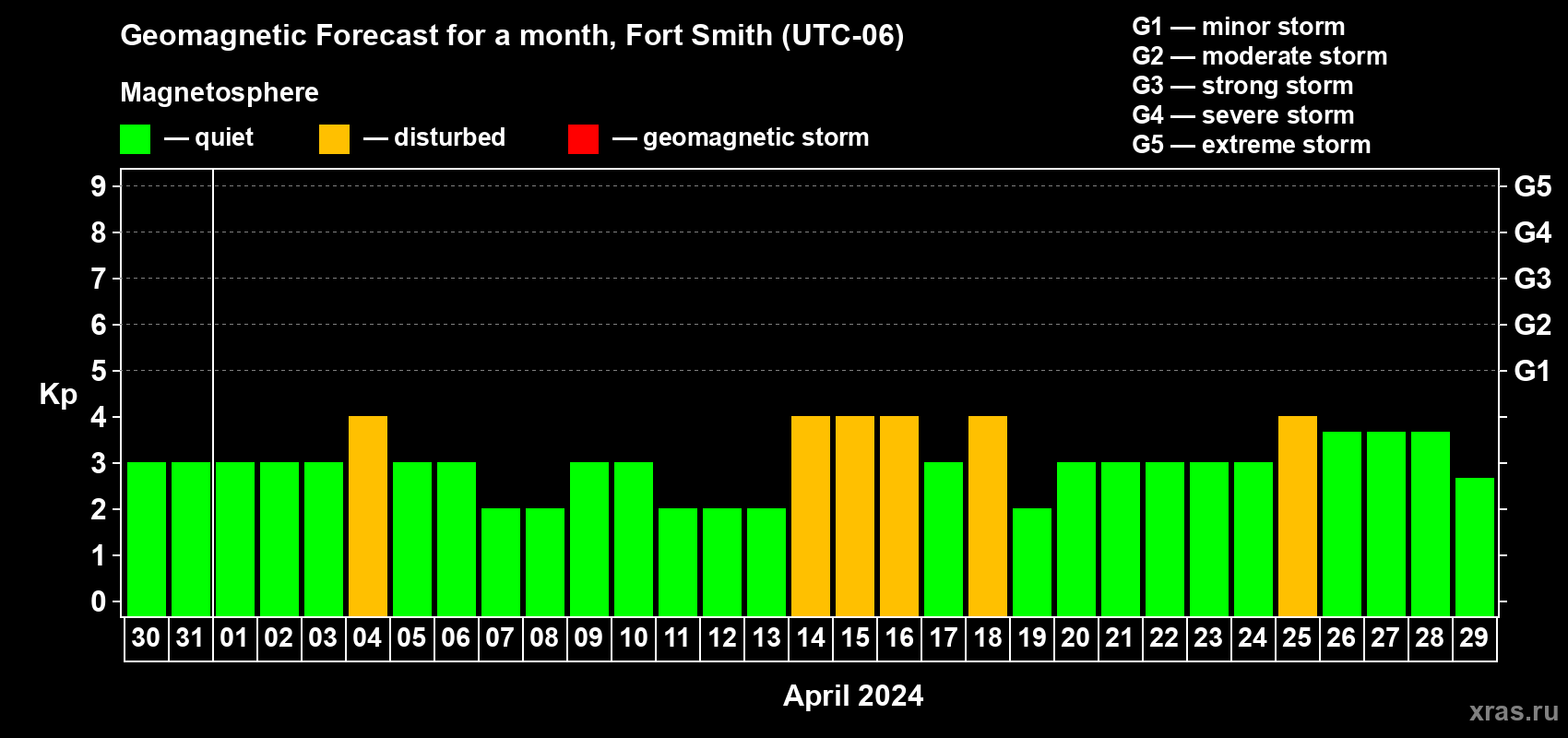
Task: Click the xras.ru source label
Action: coord(1514,711)
